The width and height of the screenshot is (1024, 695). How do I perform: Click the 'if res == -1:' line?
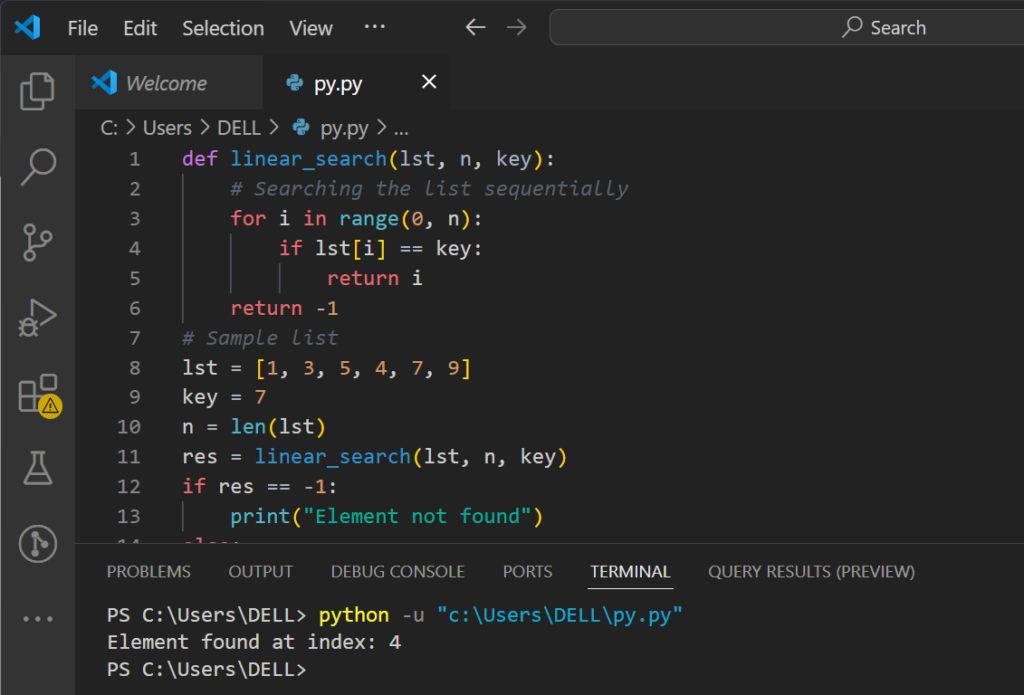click(x=260, y=487)
